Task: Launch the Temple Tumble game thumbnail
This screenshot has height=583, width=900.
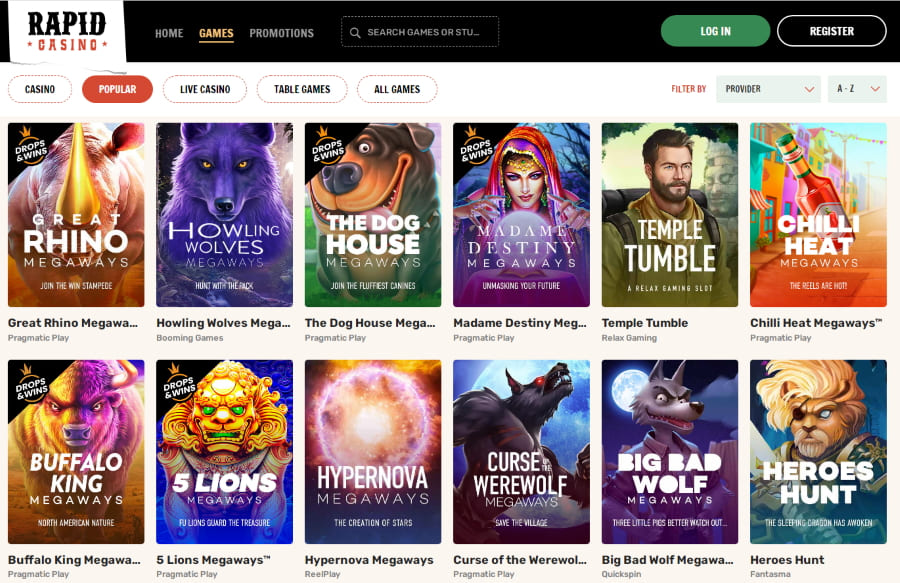Action: 670,215
